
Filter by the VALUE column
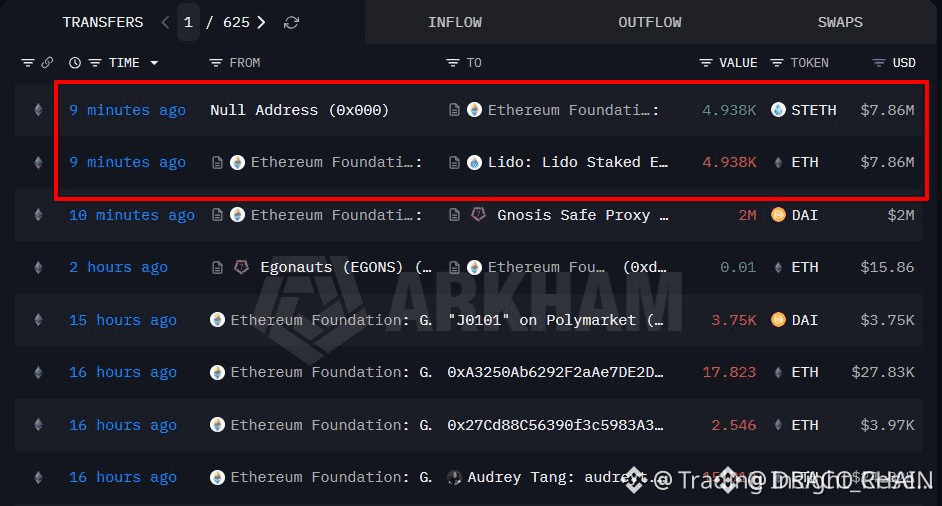[x=706, y=62]
